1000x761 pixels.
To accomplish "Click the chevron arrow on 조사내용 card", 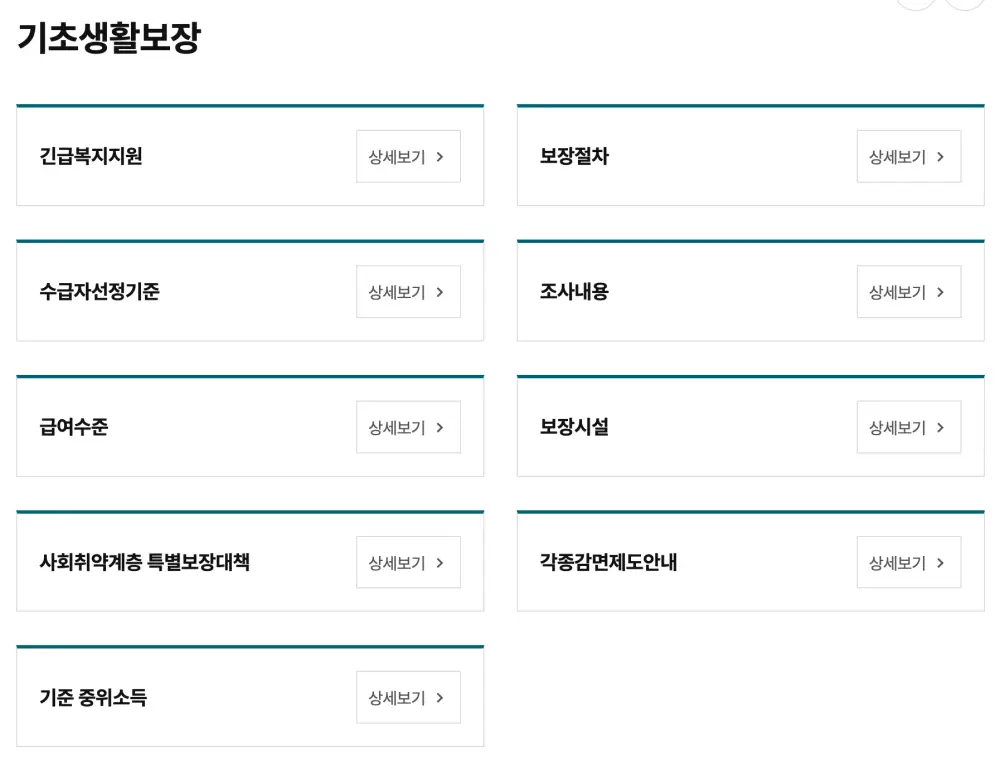I will [941, 292].
